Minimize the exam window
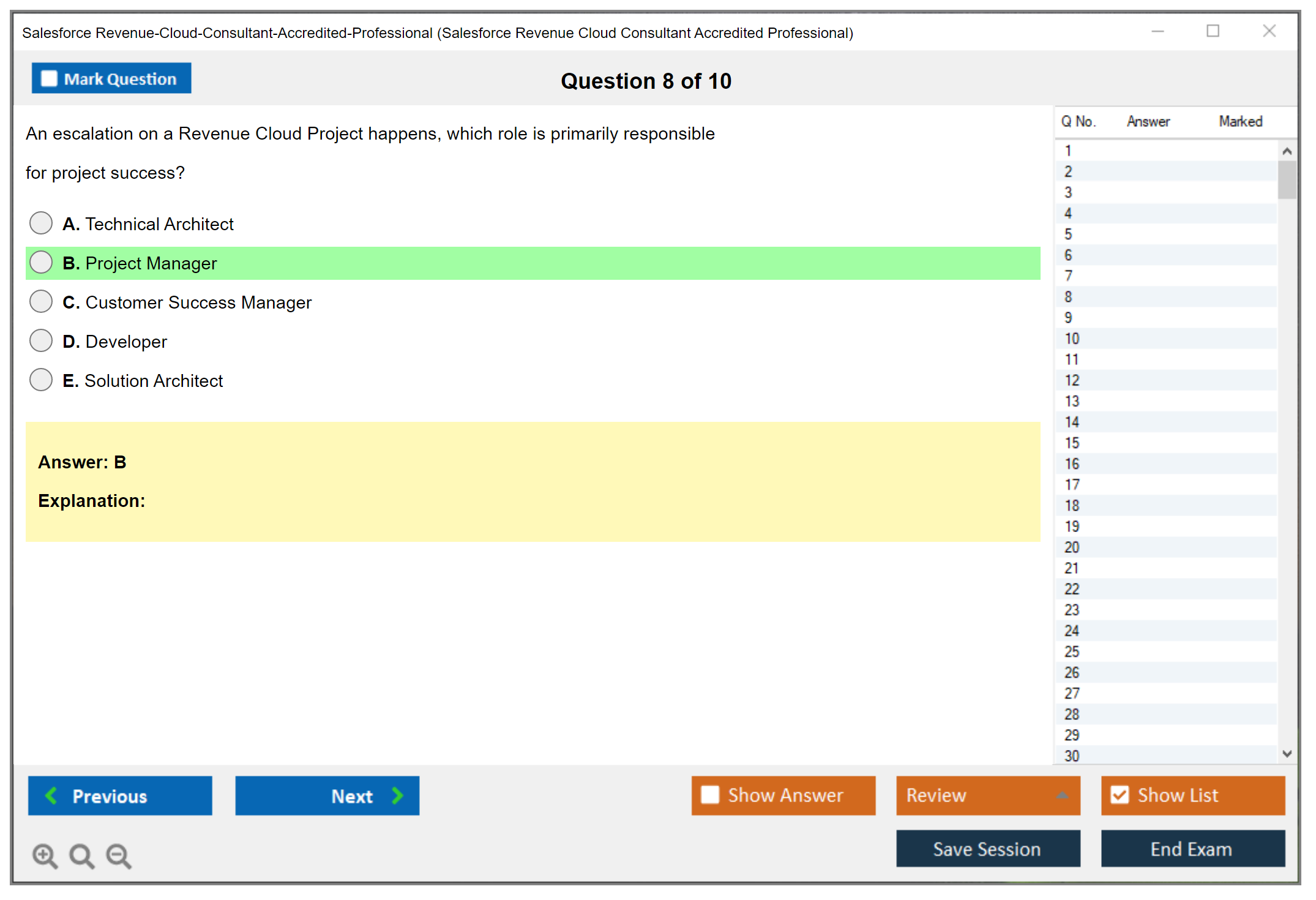The height and width of the screenshot is (900, 1316). click(x=1157, y=31)
